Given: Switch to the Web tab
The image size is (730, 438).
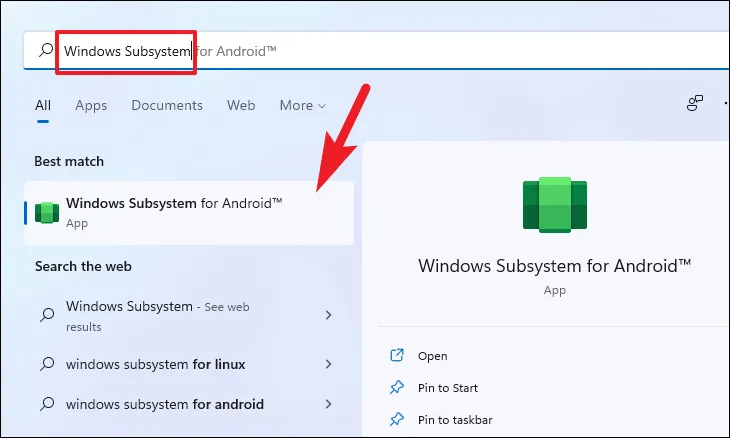Looking at the screenshot, I should click(241, 105).
